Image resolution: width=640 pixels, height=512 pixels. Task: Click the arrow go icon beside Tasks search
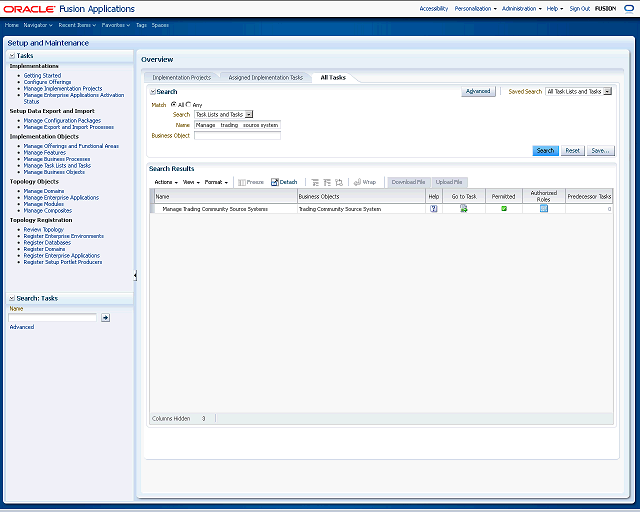pyautogui.click(x=105, y=317)
